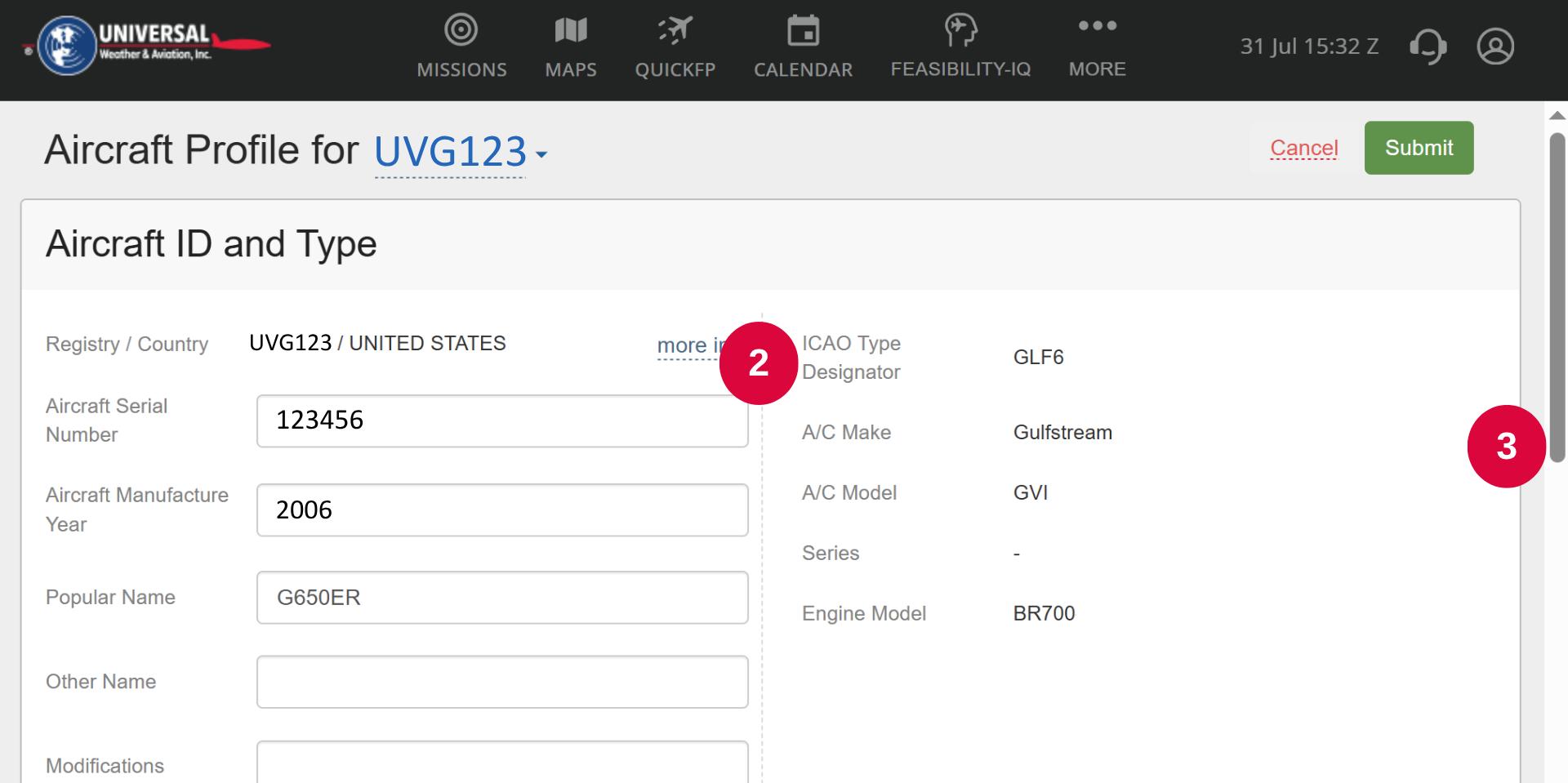Image resolution: width=1568 pixels, height=783 pixels.
Task: Expand the UVG123 aircraft dropdown arrow
Action: pos(541,153)
